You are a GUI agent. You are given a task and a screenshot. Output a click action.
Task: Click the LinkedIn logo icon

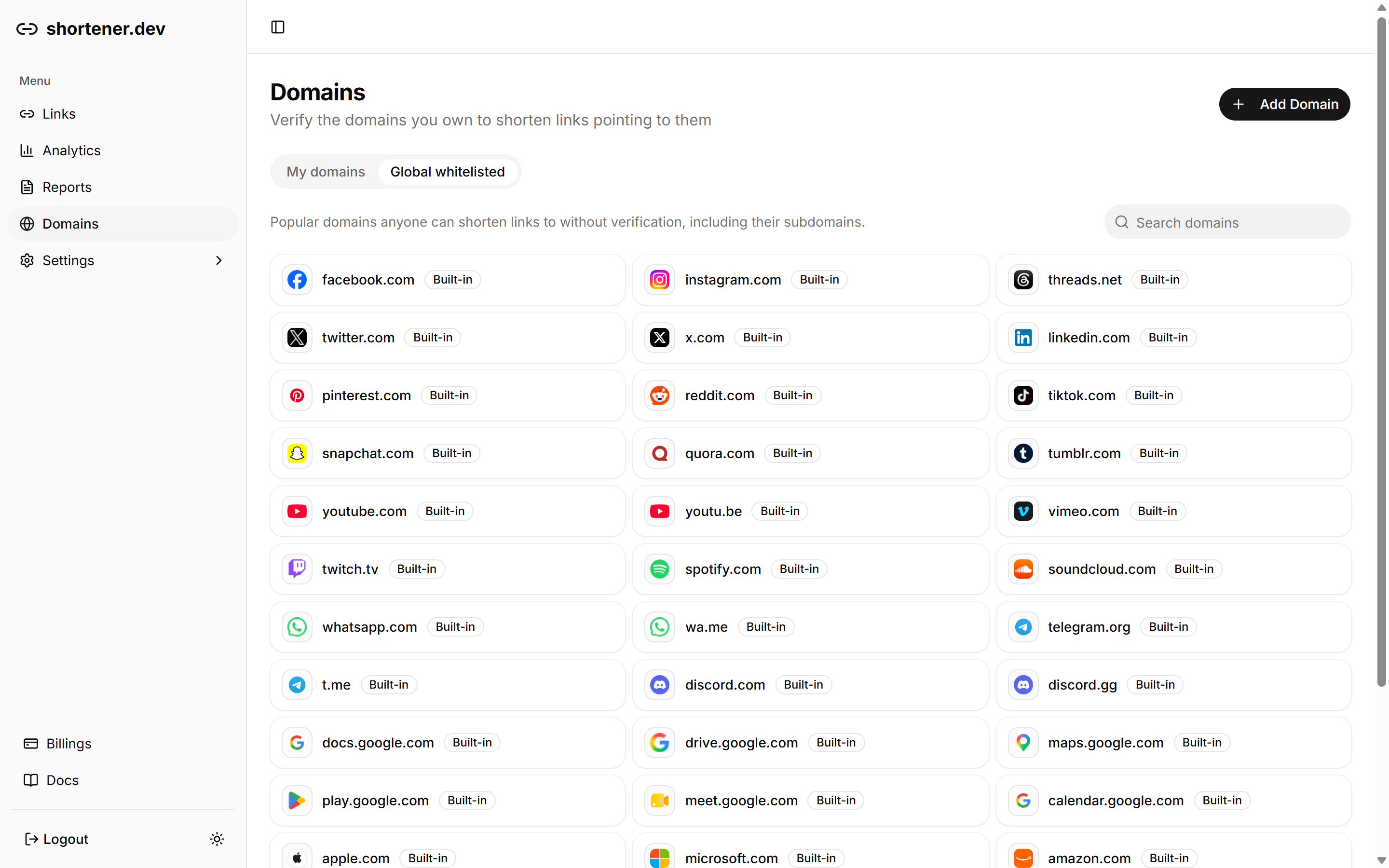pyautogui.click(x=1023, y=338)
